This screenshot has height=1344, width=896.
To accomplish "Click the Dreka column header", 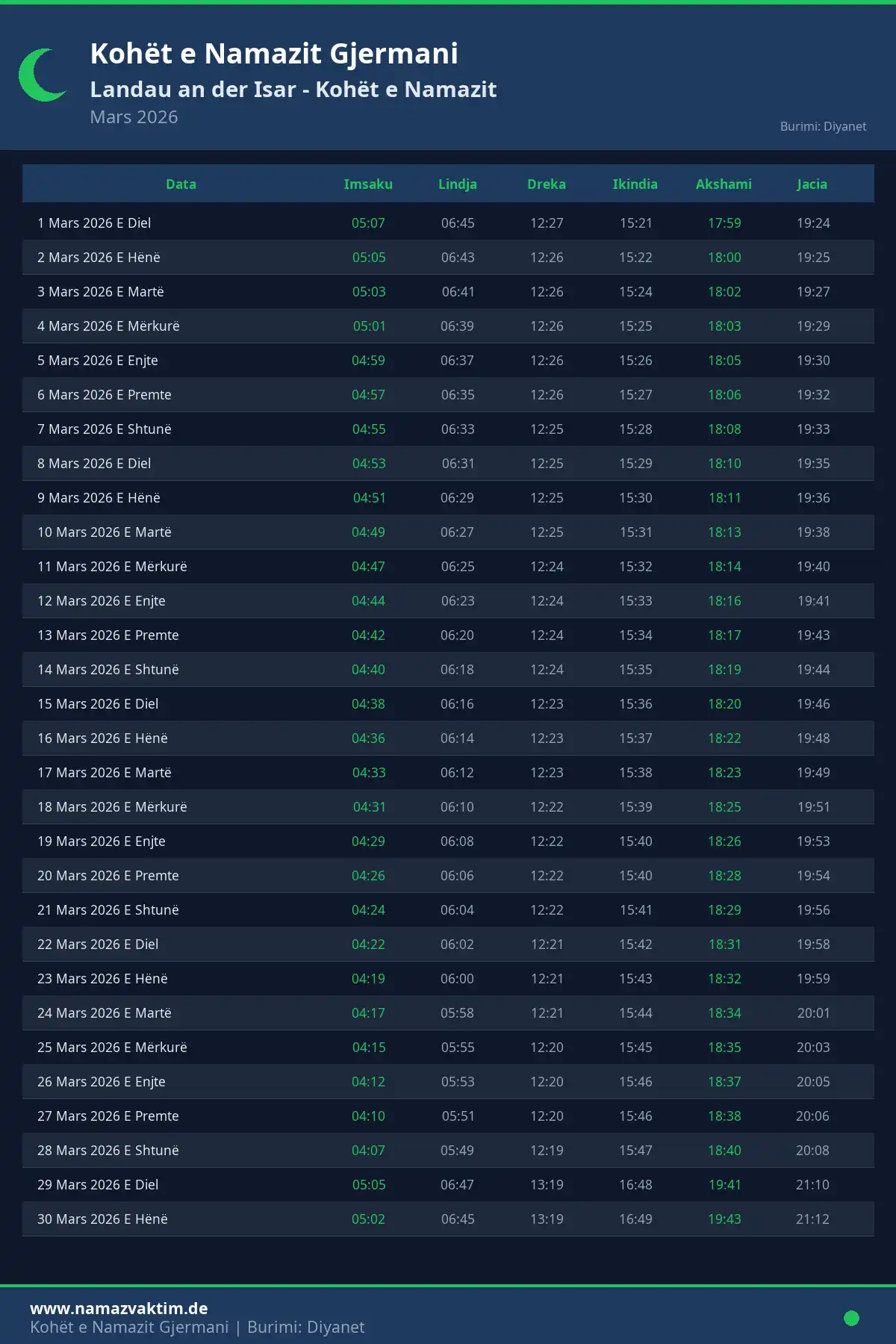I will [547, 184].
